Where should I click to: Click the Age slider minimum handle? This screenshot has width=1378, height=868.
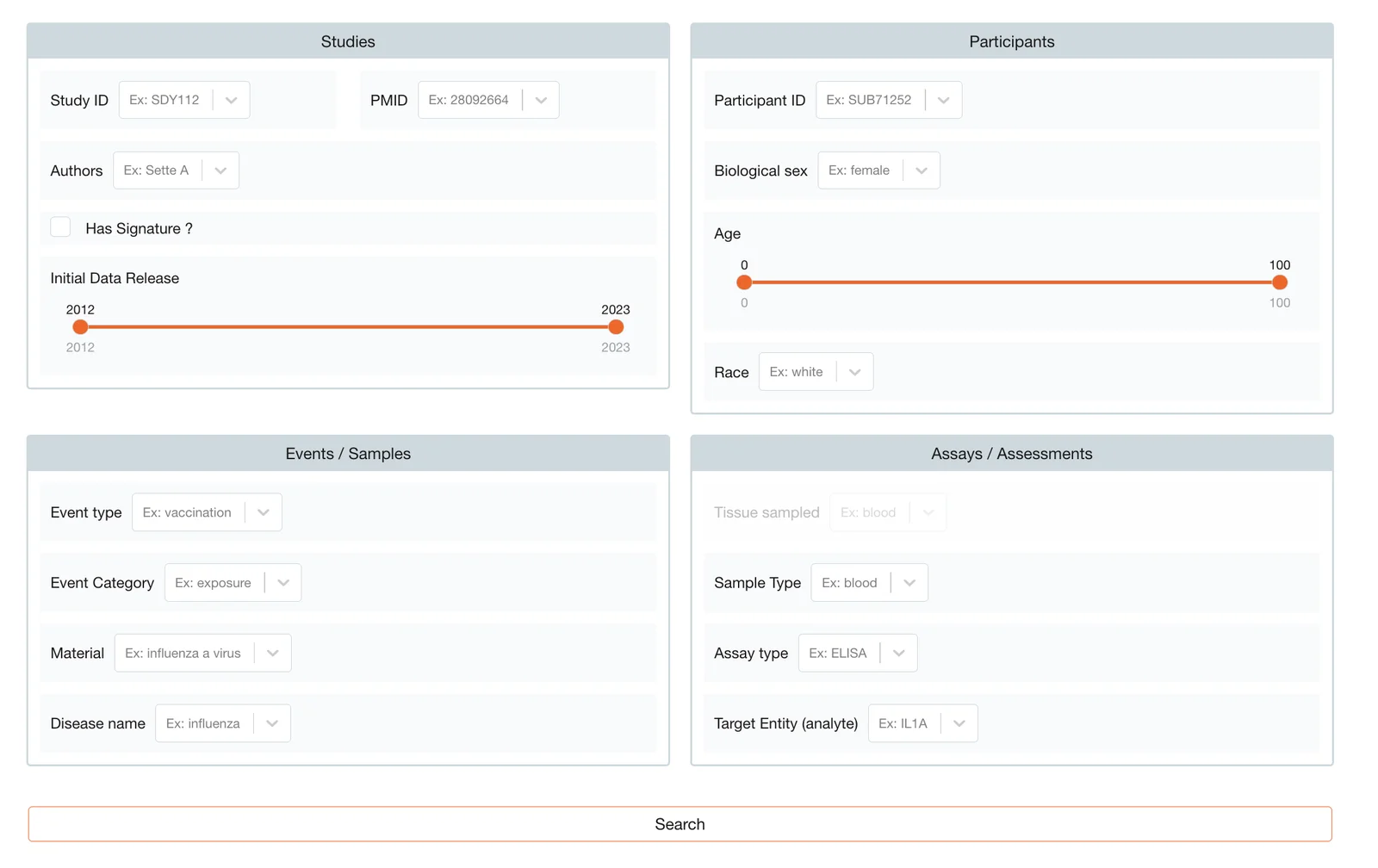[744, 282]
